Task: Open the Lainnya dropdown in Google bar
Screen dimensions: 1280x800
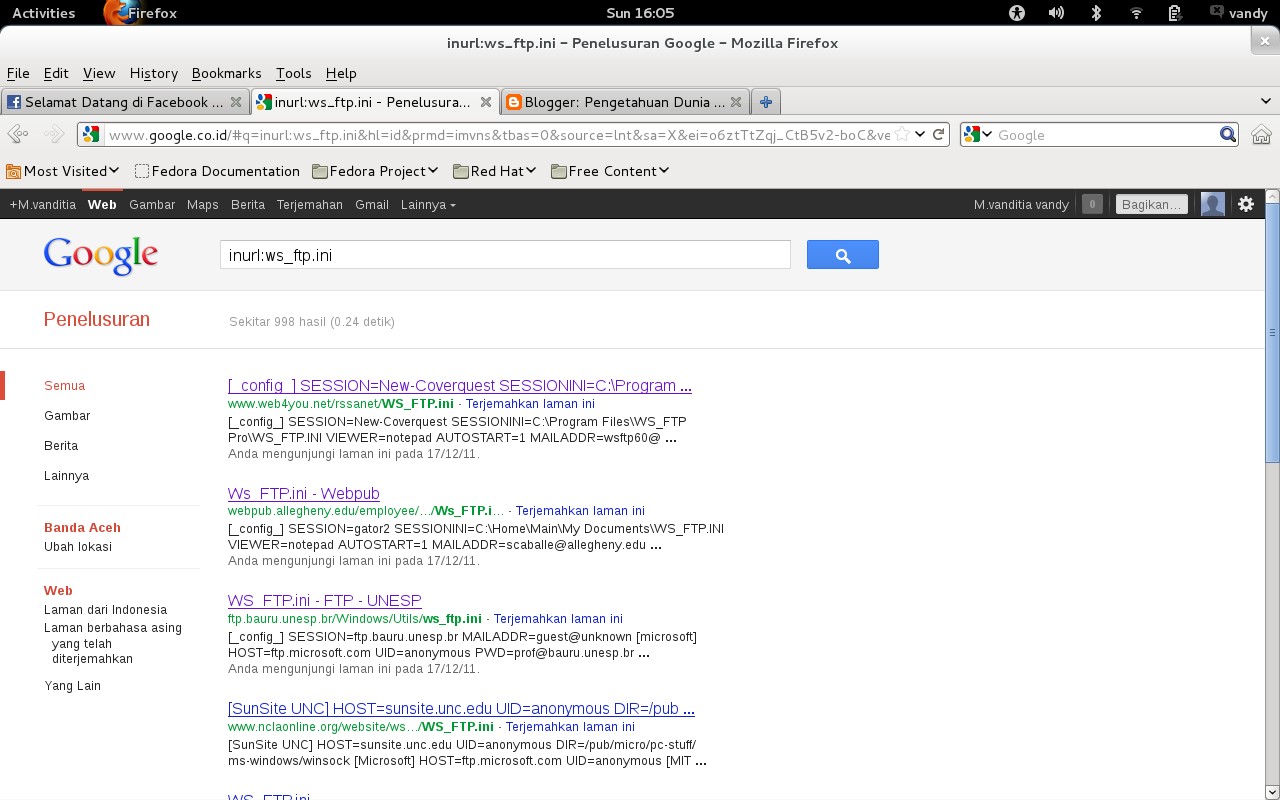Action: tap(428, 204)
